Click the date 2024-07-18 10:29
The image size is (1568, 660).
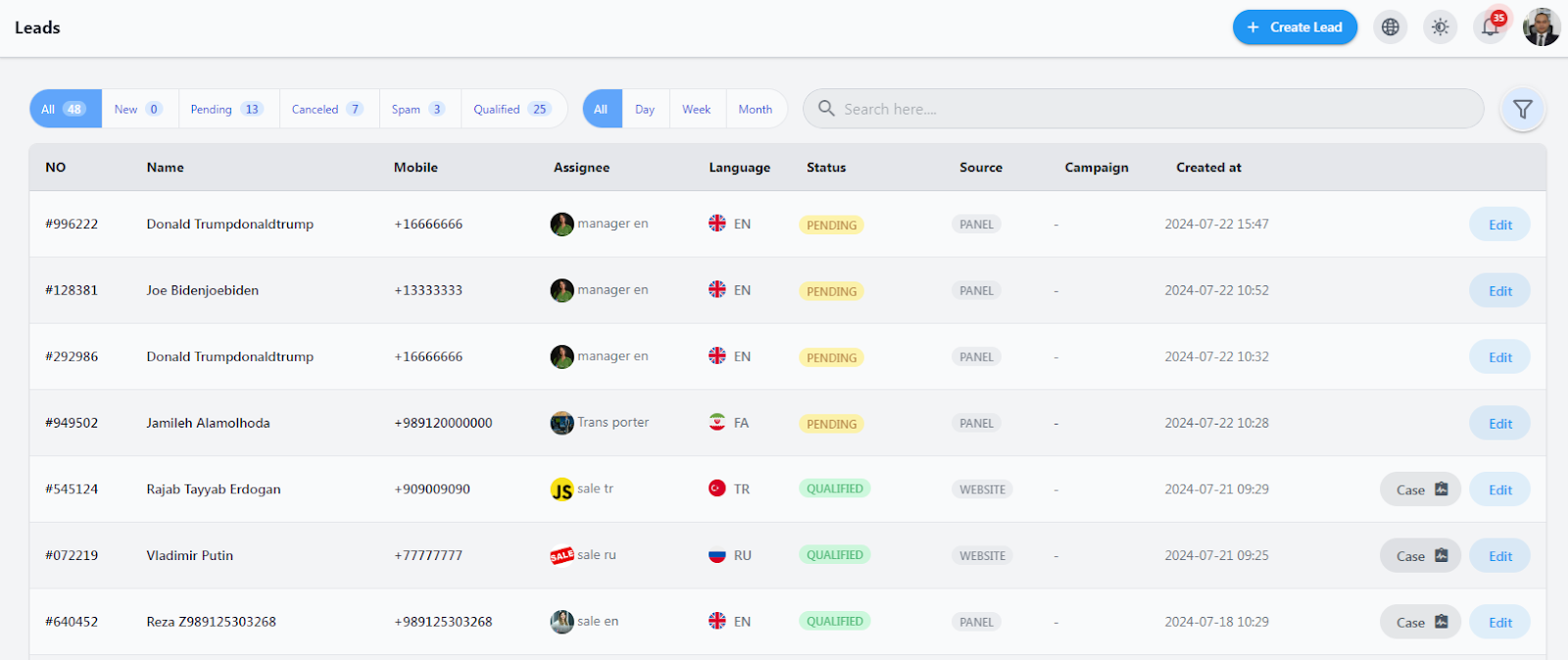click(x=1216, y=622)
